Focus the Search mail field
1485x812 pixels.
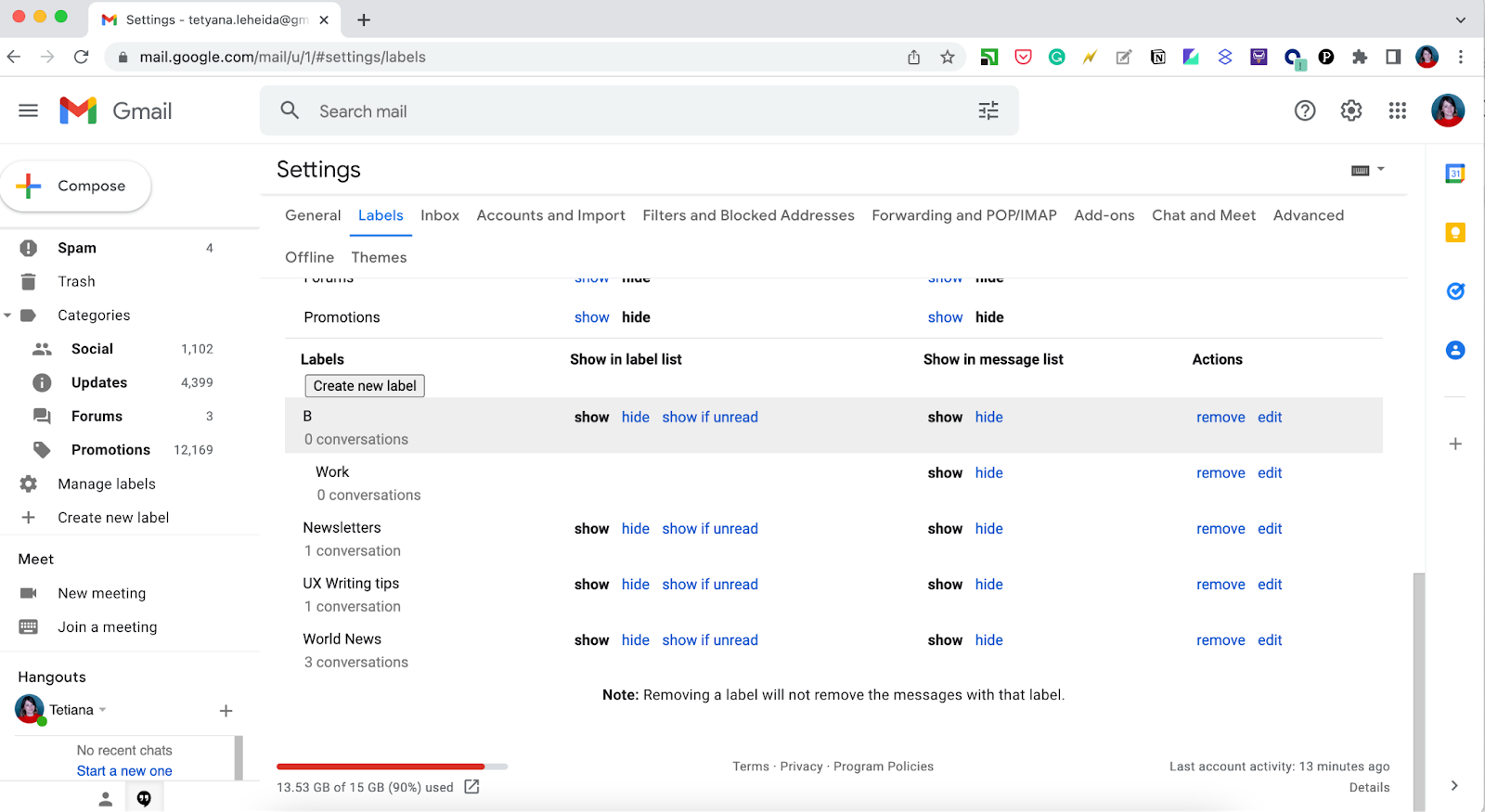640,111
